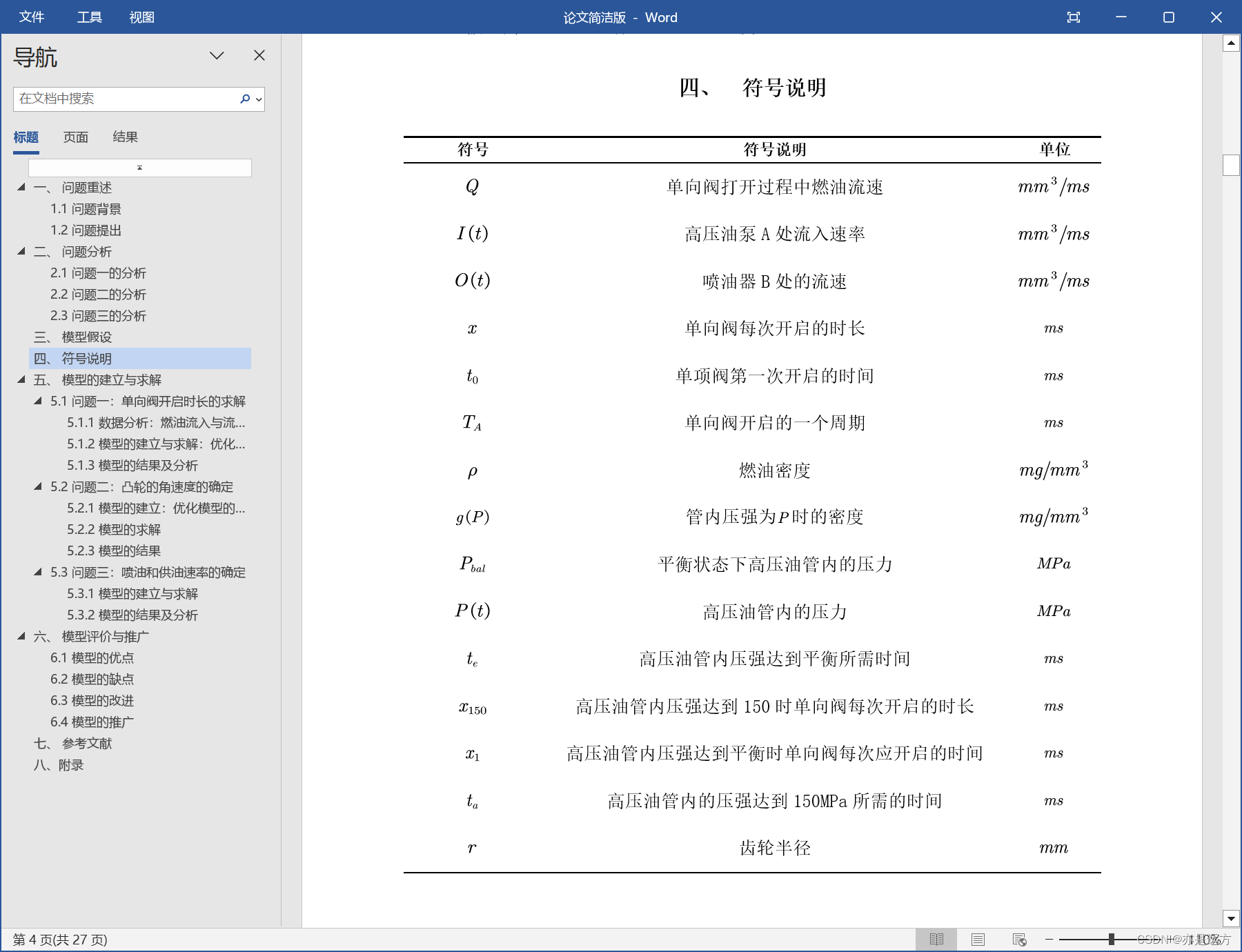Jump to top of headings list
This screenshot has width=1242, height=952.
tap(139, 168)
